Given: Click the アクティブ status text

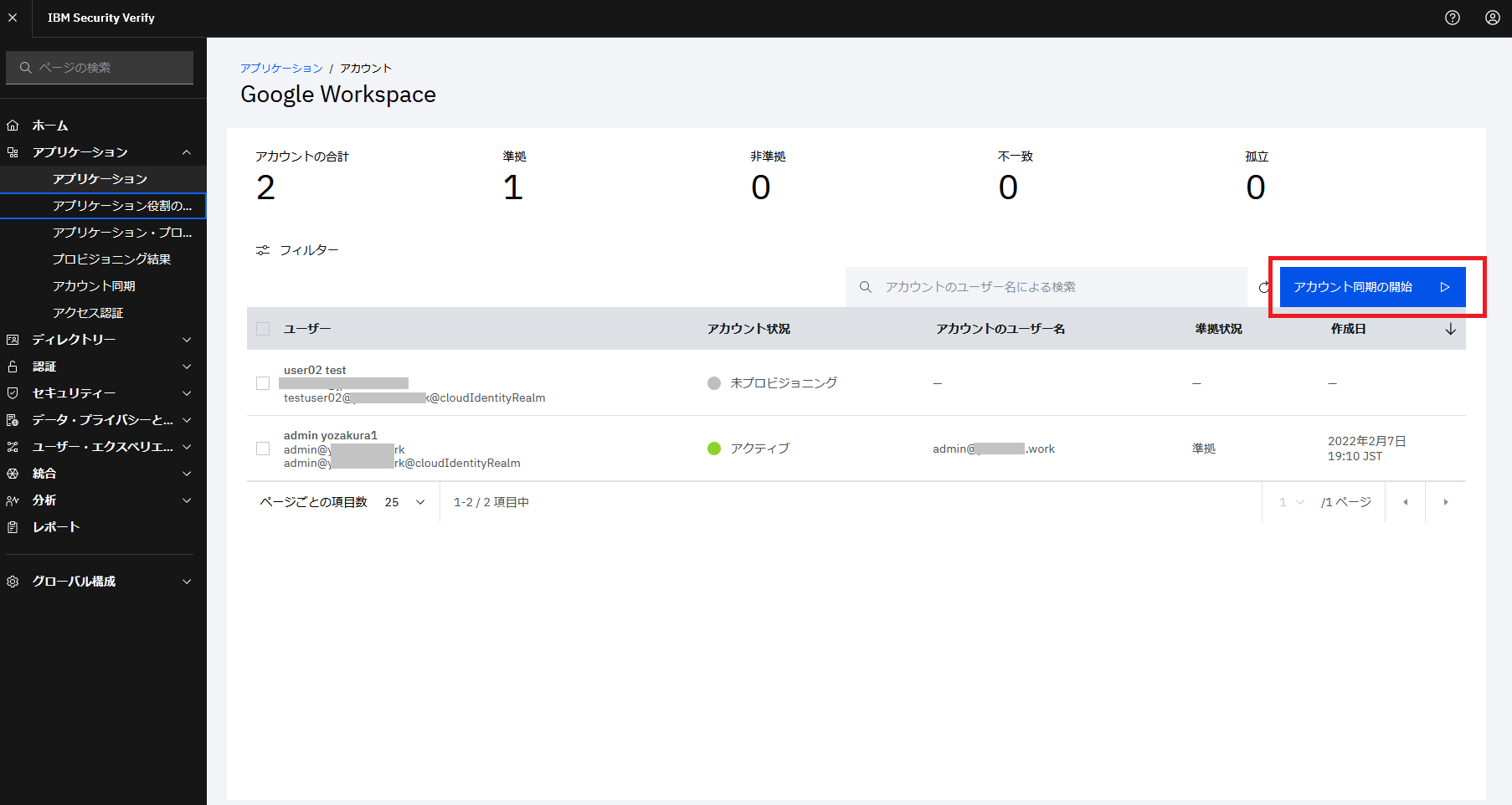Looking at the screenshot, I should (x=759, y=449).
